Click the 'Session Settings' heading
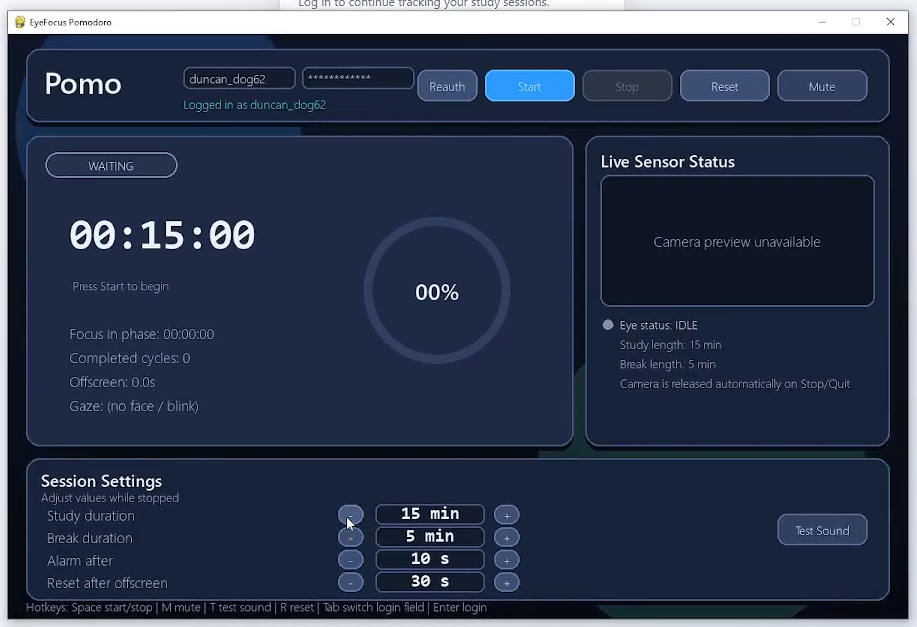Image resolution: width=917 pixels, height=627 pixels. tap(101, 481)
